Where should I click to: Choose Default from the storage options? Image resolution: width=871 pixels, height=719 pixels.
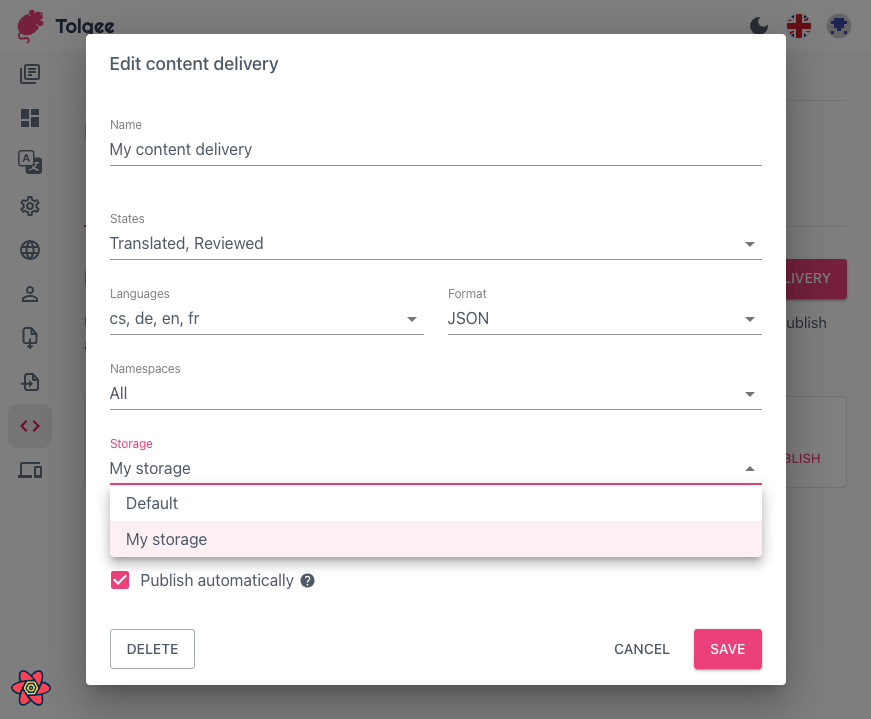pyautogui.click(x=150, y=503)
